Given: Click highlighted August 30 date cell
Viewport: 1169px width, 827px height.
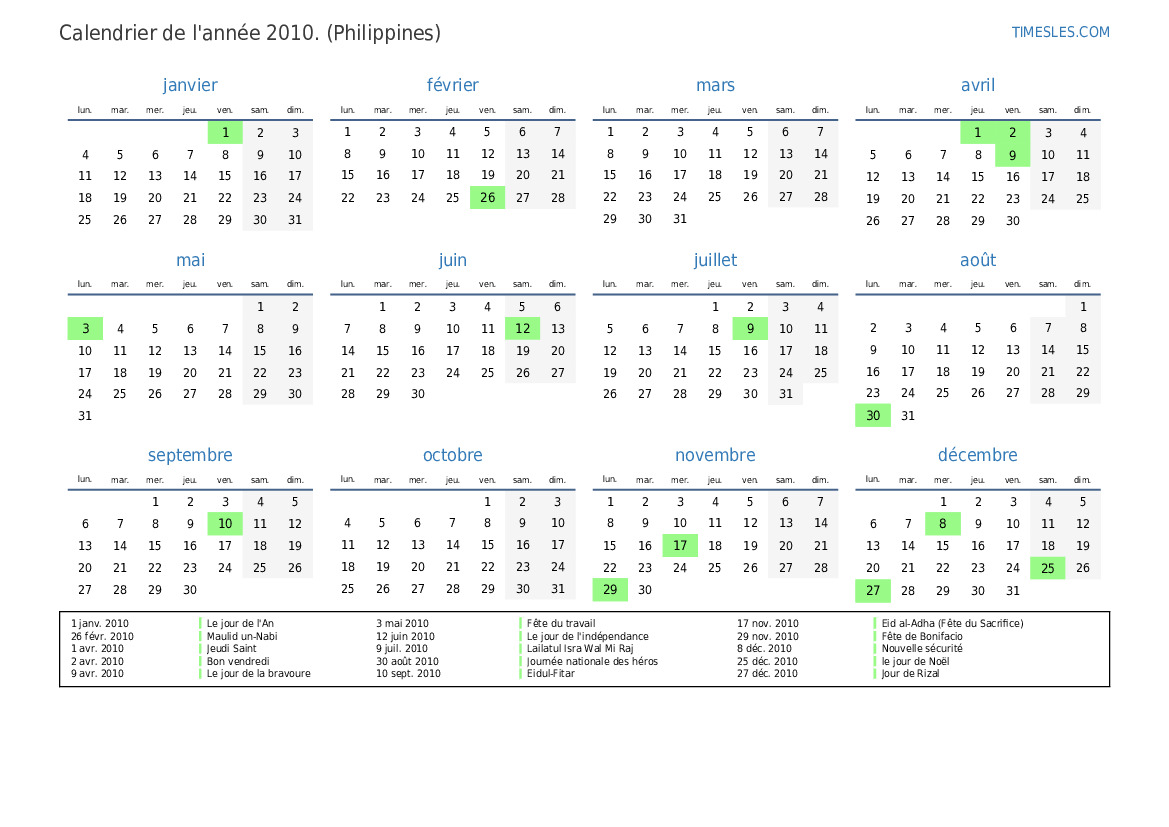Looking at the screenshot, I should (x=872, y=416).
